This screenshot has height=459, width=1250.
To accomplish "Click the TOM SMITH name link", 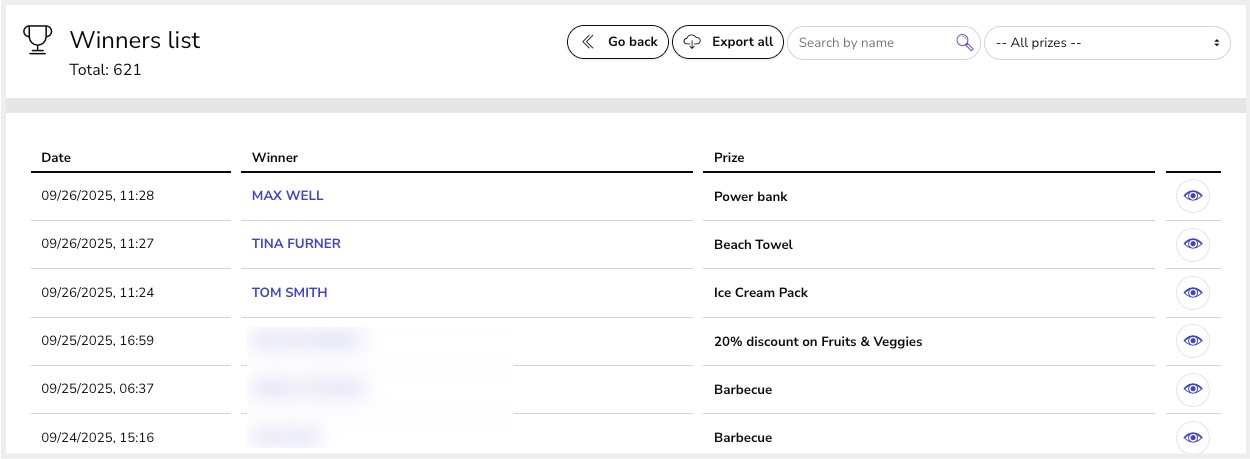I will tap(289, 293).
